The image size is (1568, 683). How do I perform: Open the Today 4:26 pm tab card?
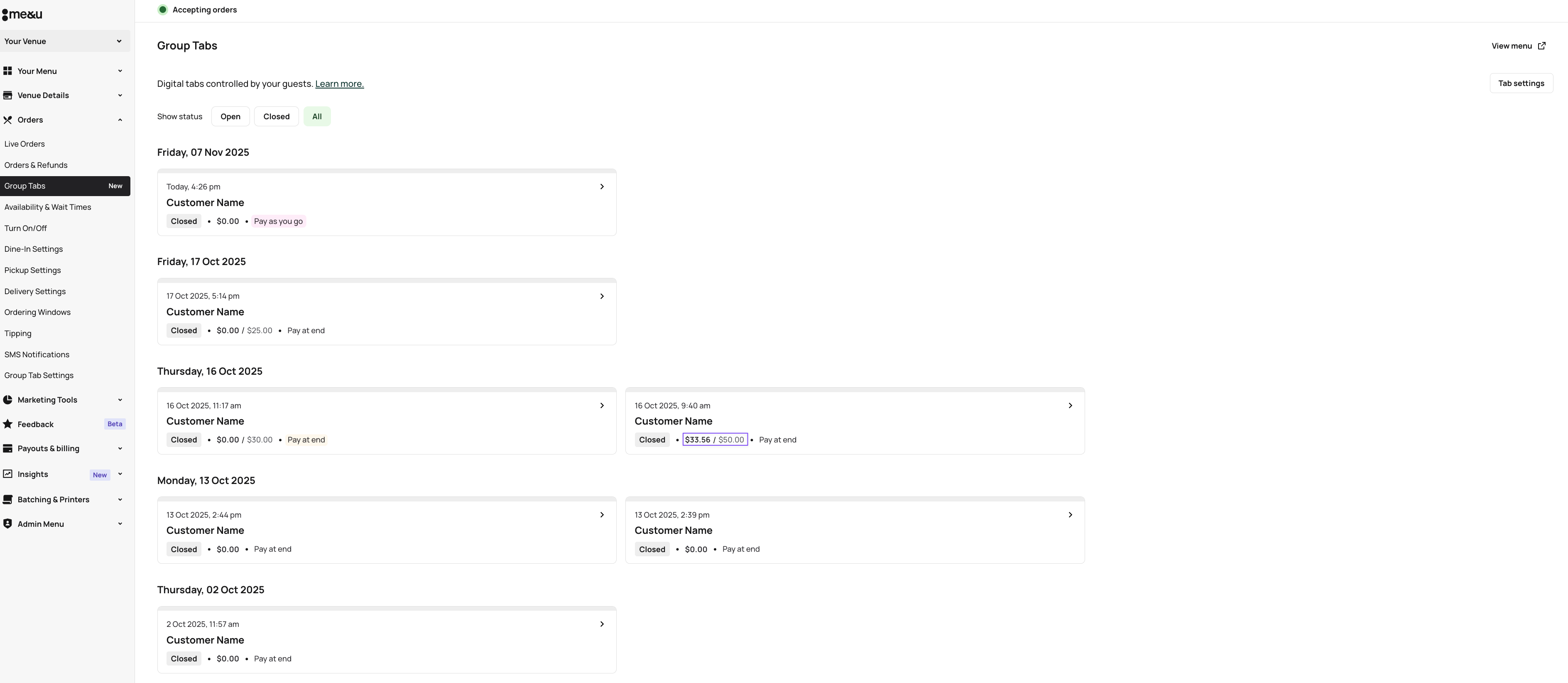pyautogui.click(x=387, y=203)
